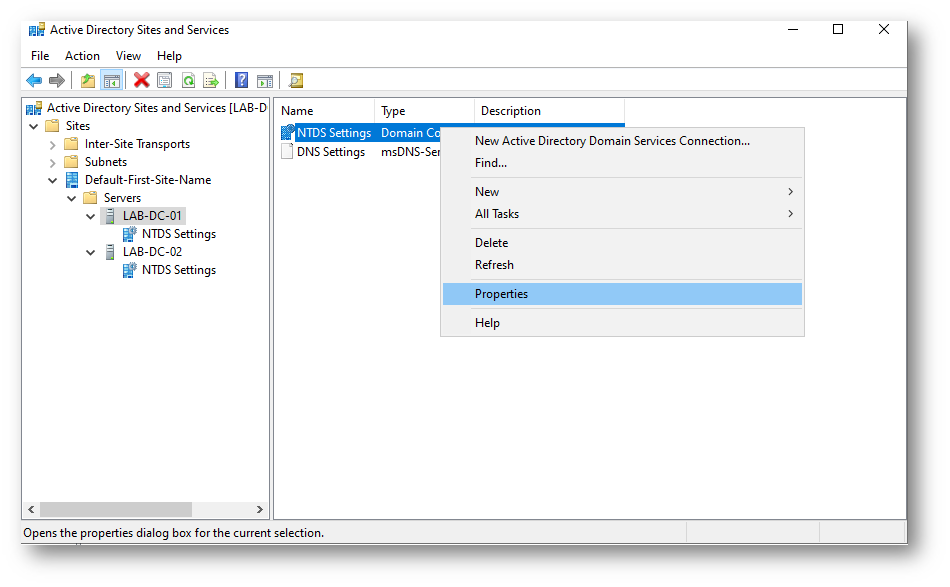Click the LAB-DC-01 server icon in tree
The height and width of the screenshot is (587, 950).
[x=110, y=216]
